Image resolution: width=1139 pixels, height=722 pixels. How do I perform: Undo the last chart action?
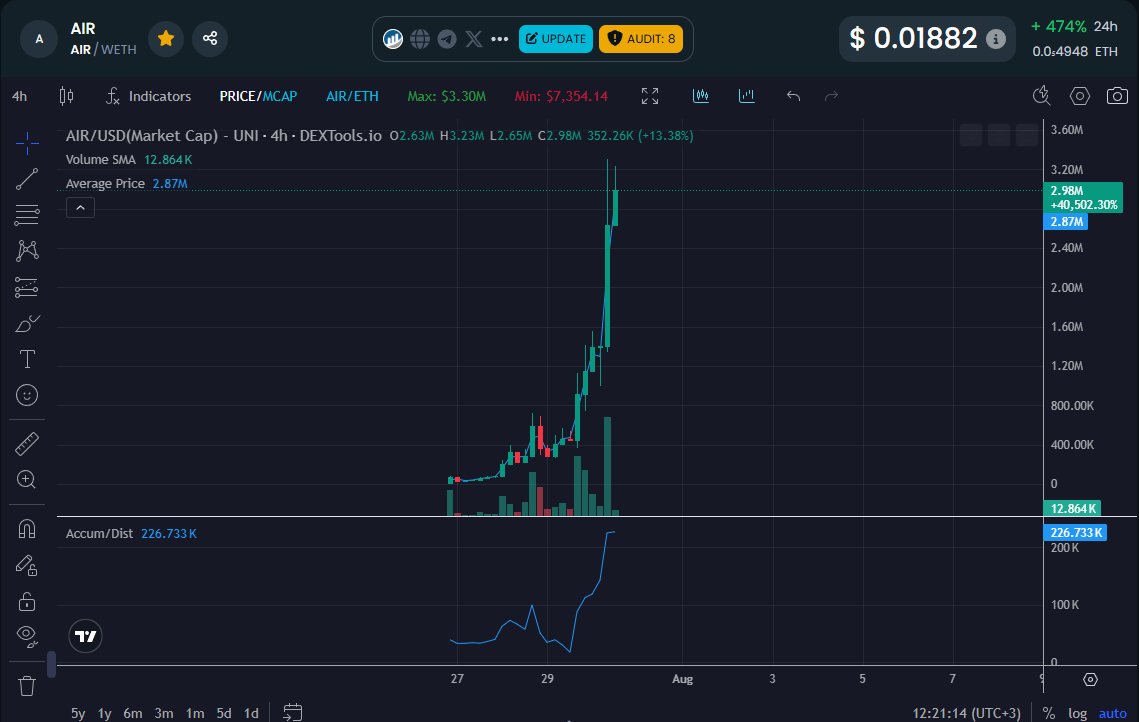click(793, 96)
